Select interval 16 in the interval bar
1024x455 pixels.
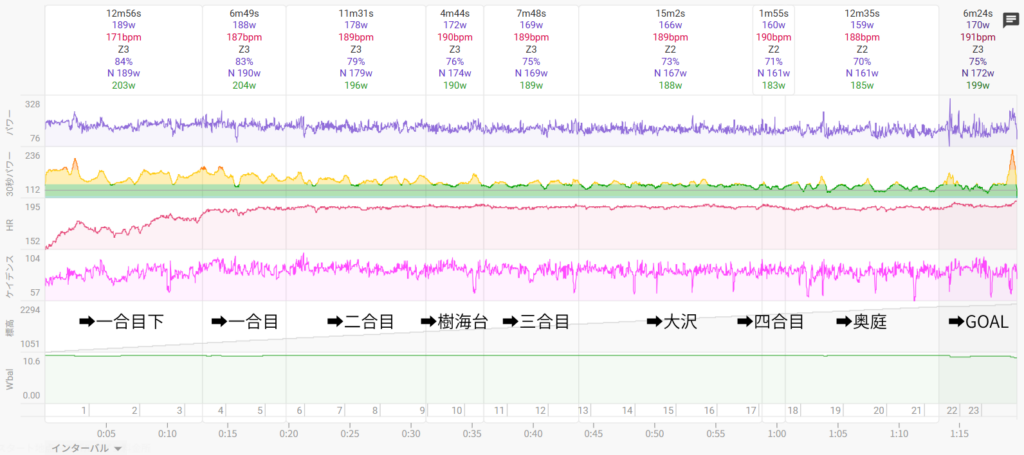[x=710, y=411]
